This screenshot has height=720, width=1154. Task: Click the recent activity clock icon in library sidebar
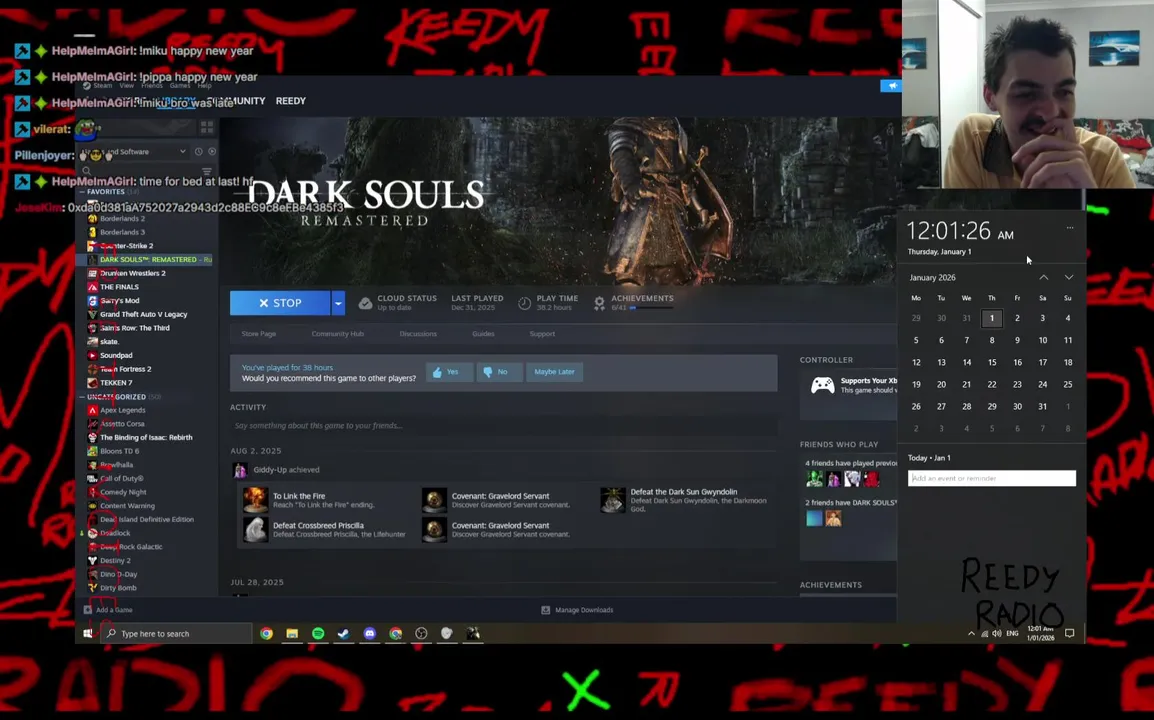click(x=199, y=152)
